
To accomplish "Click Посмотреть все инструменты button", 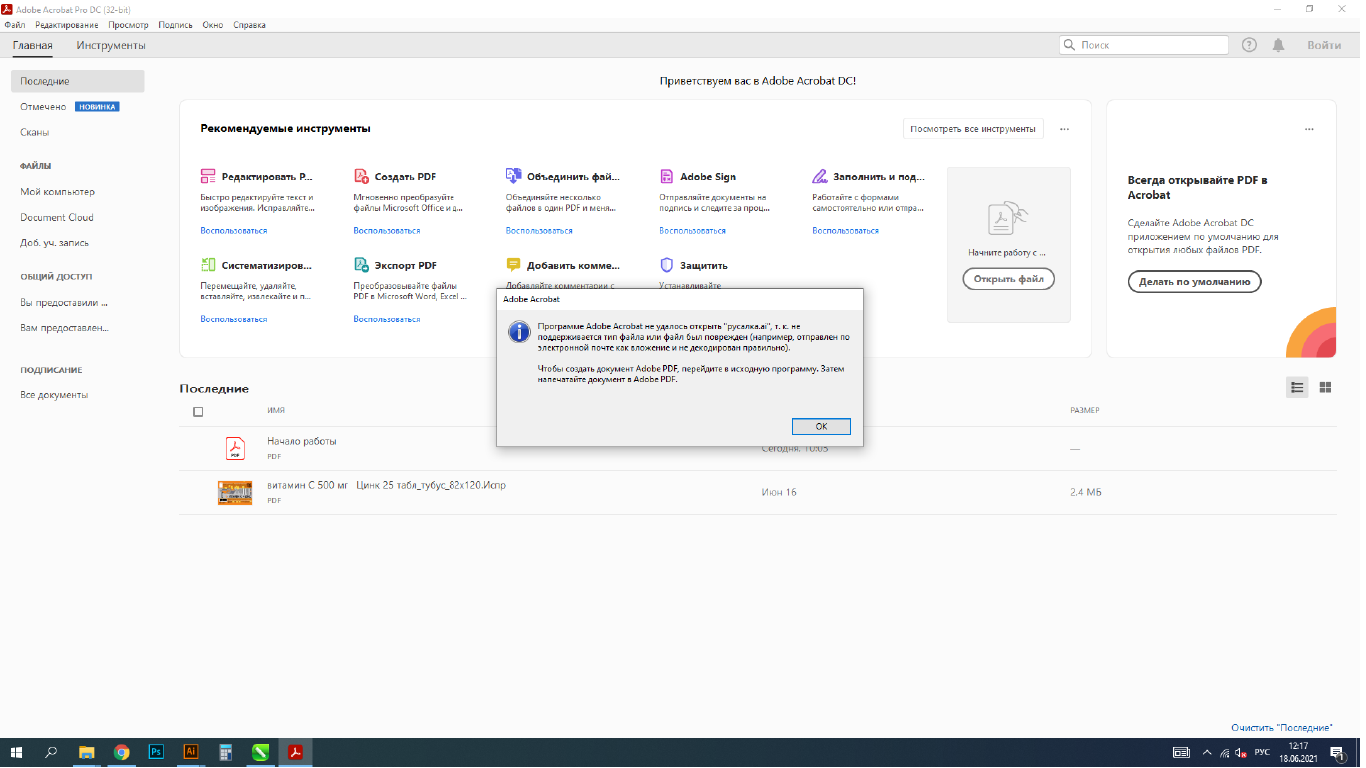I will pyautogui.click(x=973, y=129).
